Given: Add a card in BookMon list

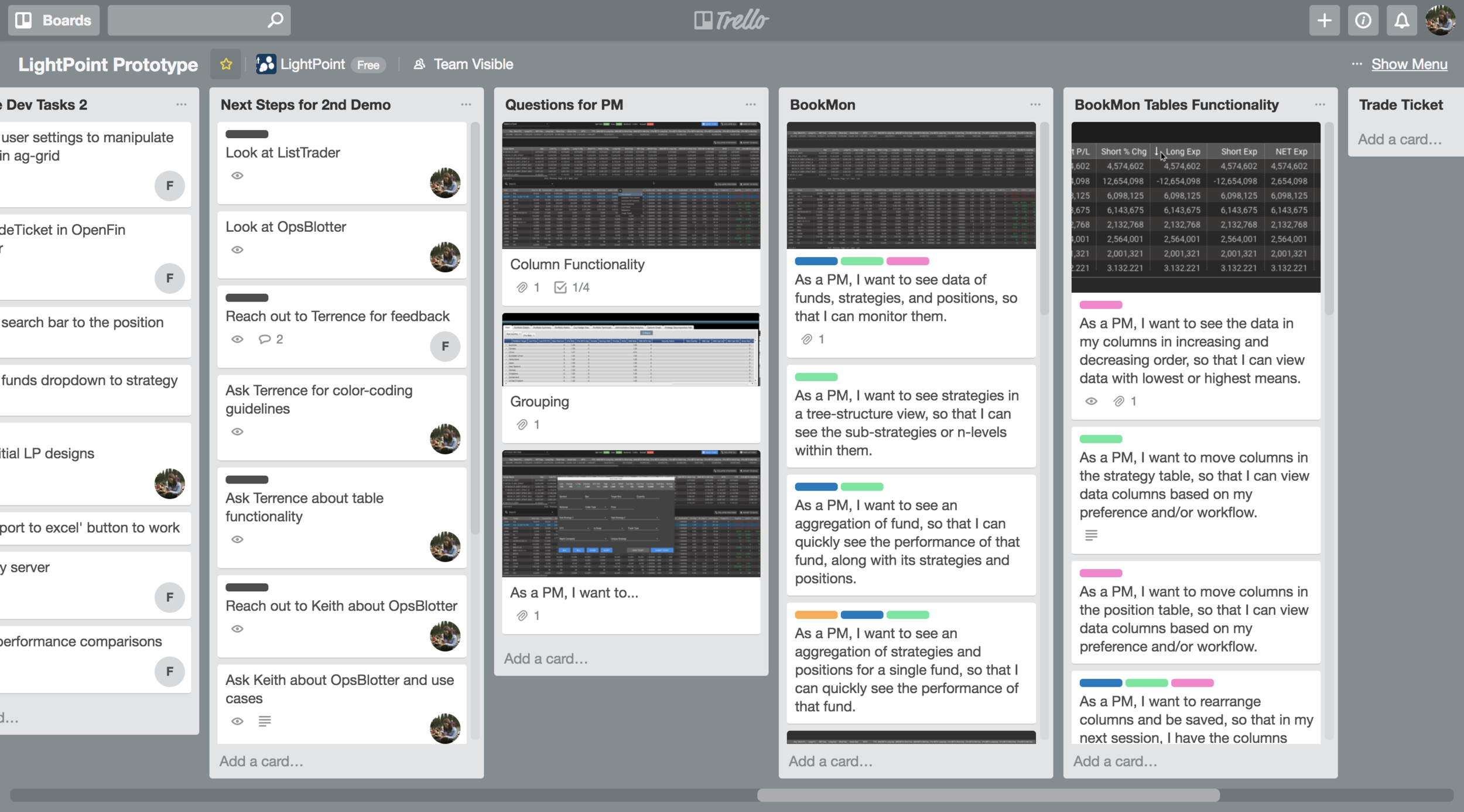Looking at the screenshot, I should tap(831, 762).
